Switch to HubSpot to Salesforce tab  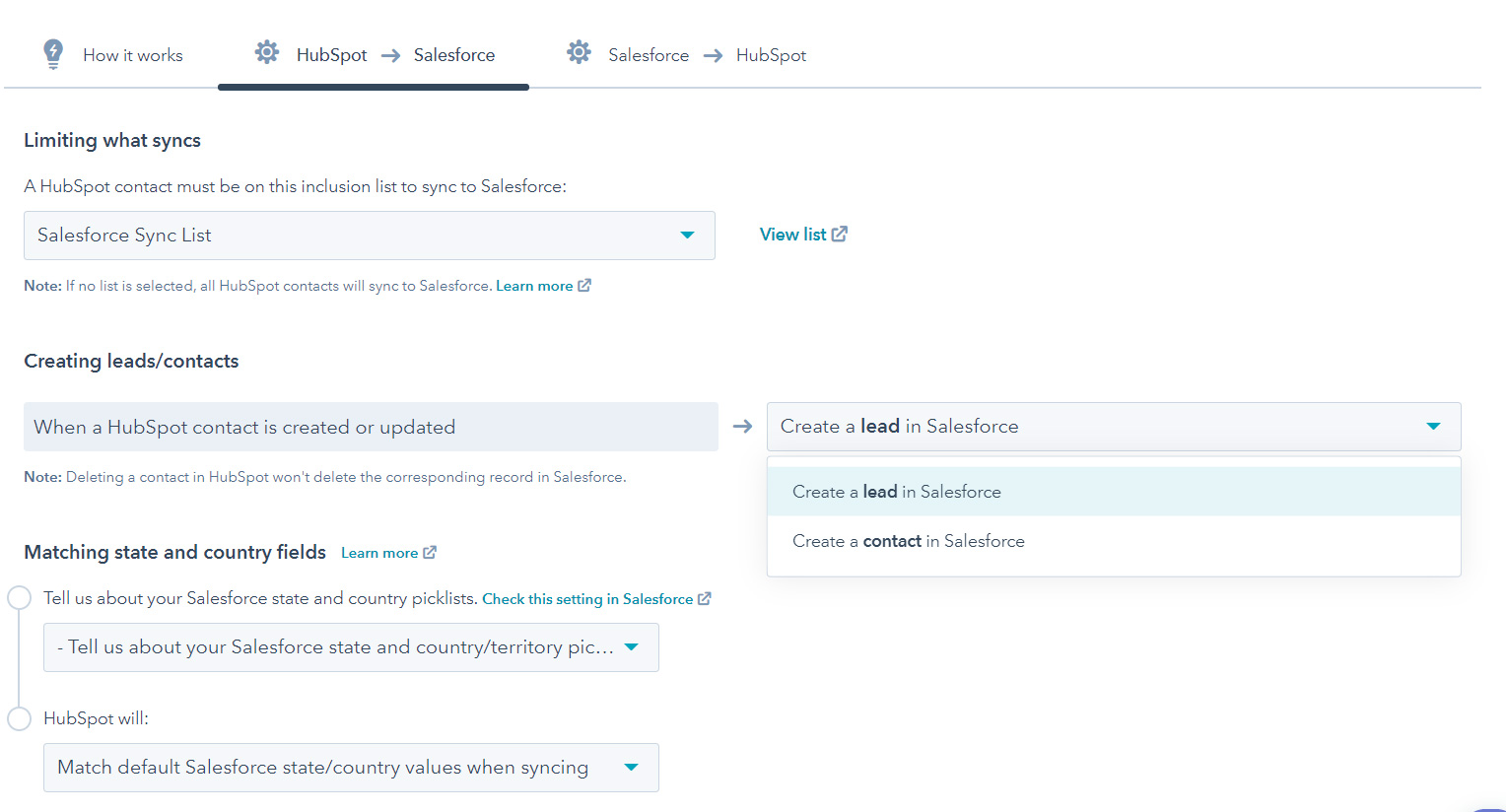375,55
